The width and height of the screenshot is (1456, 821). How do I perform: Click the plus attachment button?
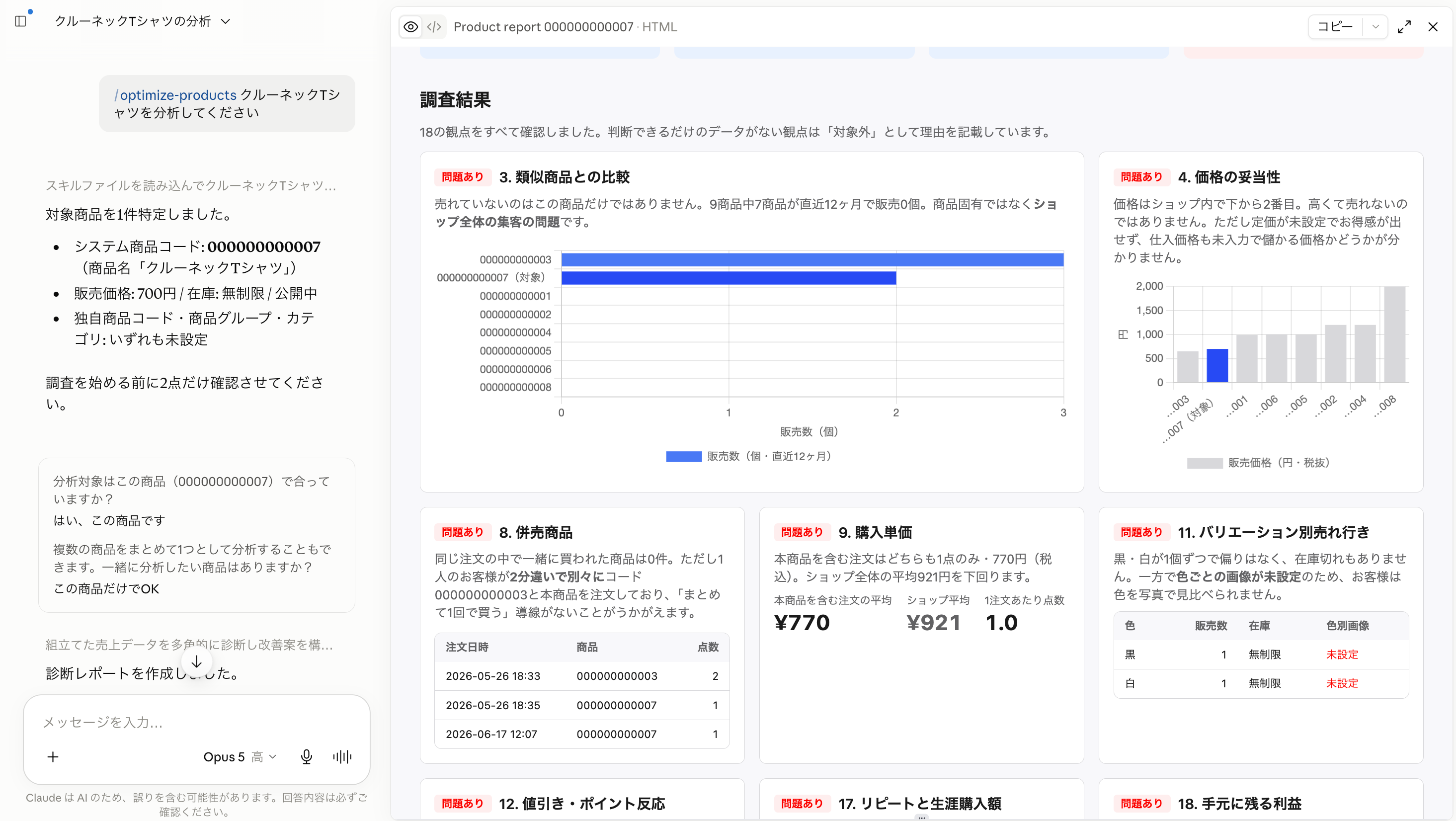(53, 756)
